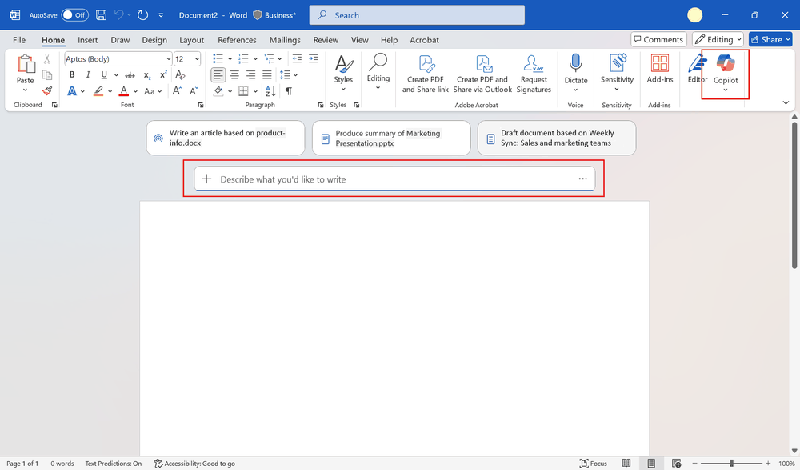The height and width of the screenshot is (470, 800).
Task: Select the Format Painter brush
Action: click(47, 91)
